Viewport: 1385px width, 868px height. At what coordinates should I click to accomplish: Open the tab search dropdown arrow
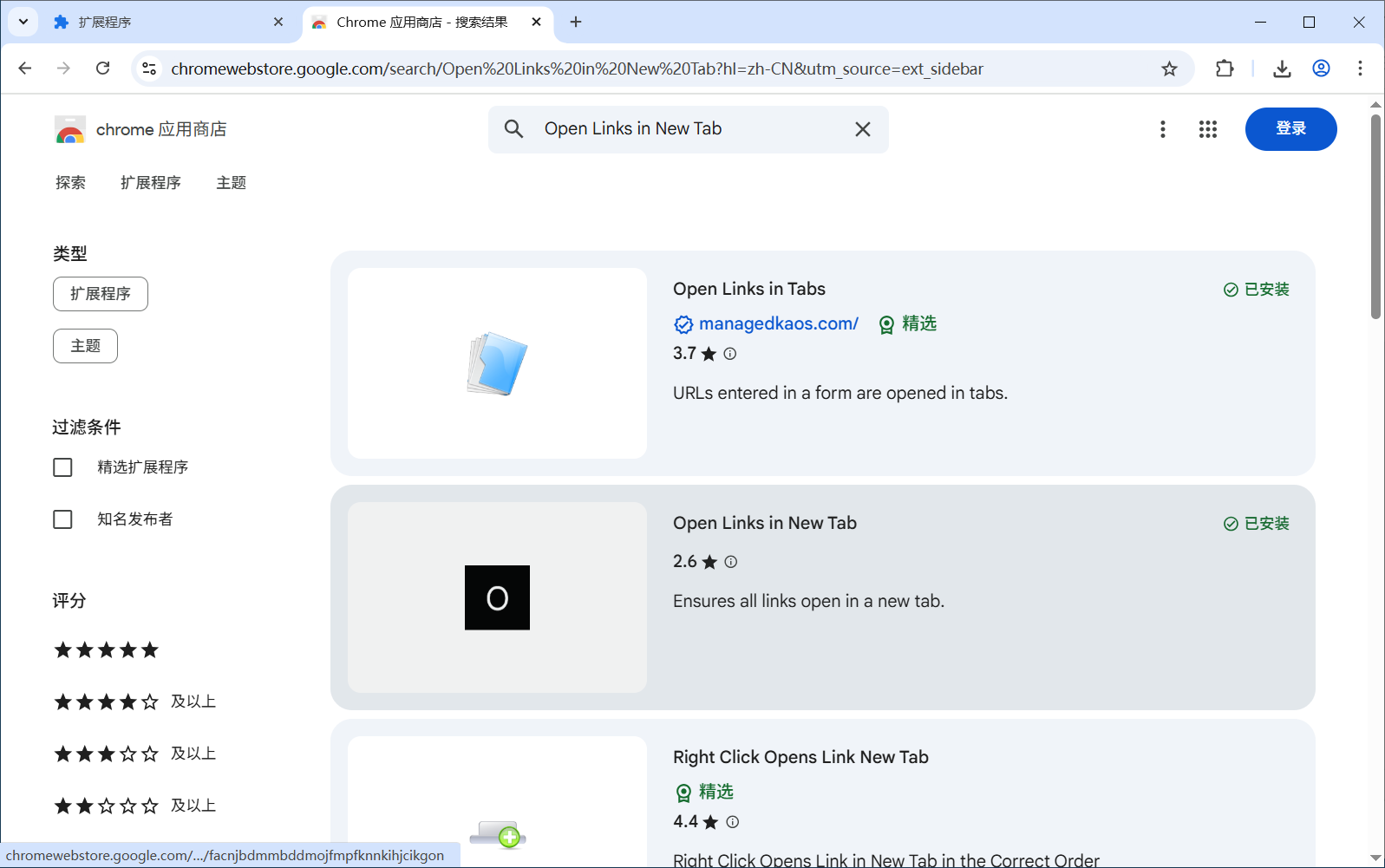[23, 22]
